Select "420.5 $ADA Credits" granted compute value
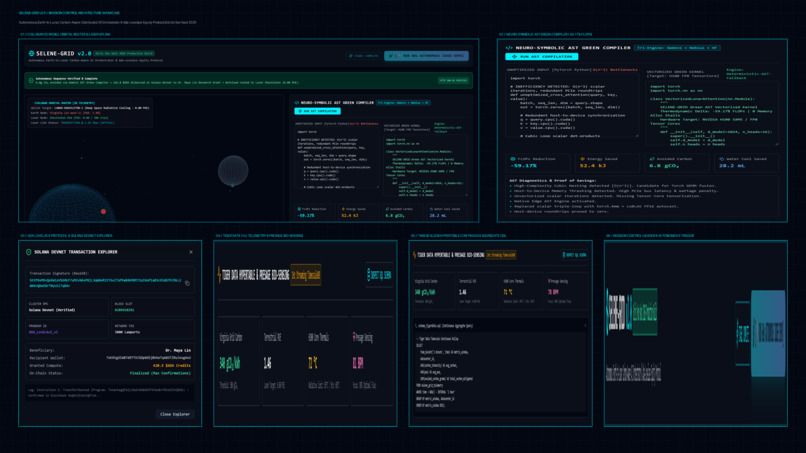 172,366
